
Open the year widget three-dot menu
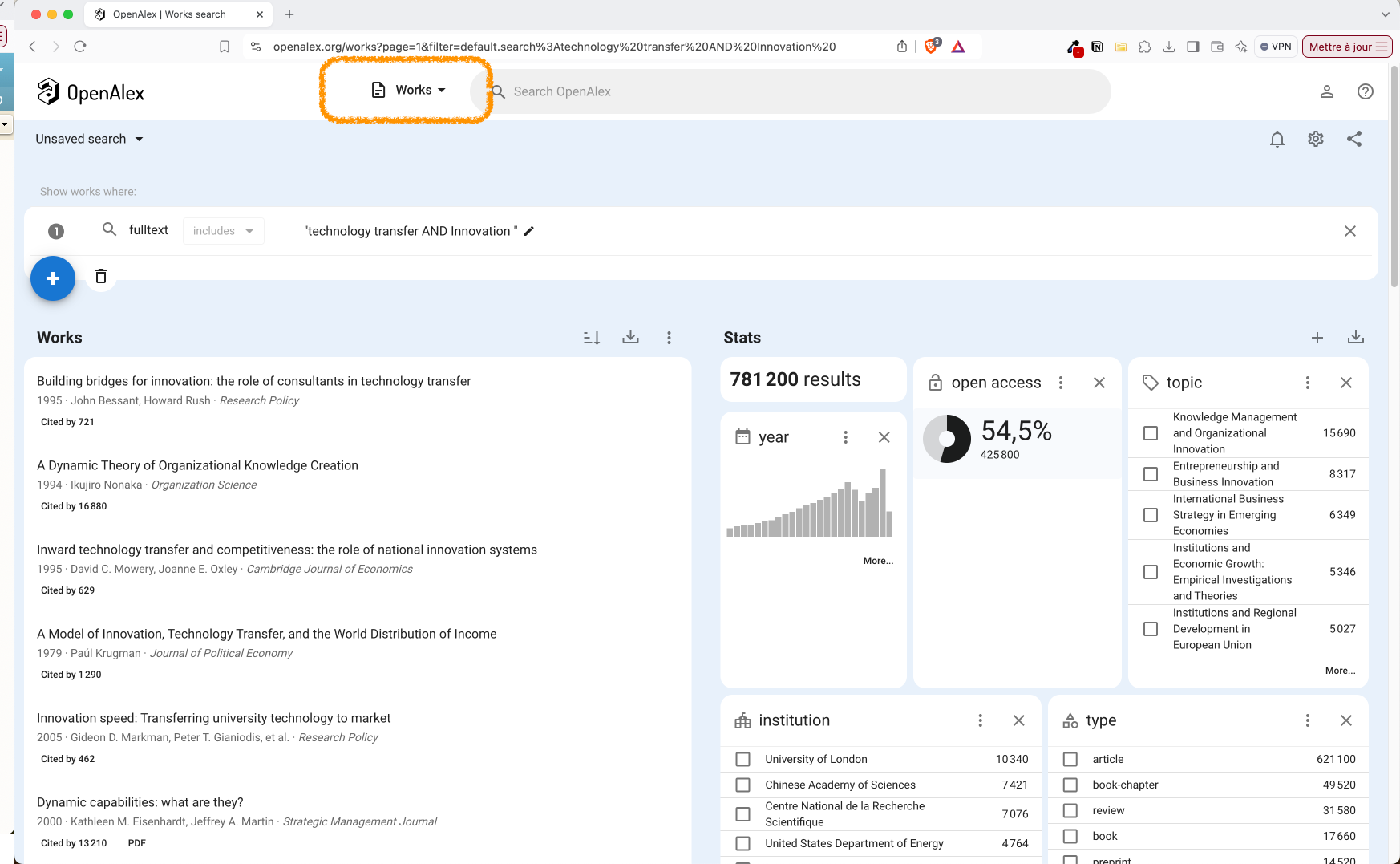point(845,437)
